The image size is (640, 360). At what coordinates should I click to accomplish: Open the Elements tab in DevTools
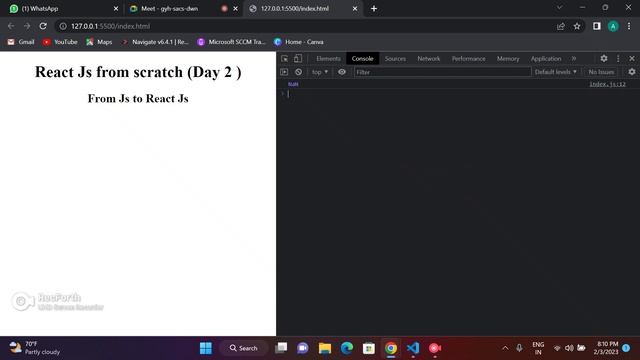[328, 58]
